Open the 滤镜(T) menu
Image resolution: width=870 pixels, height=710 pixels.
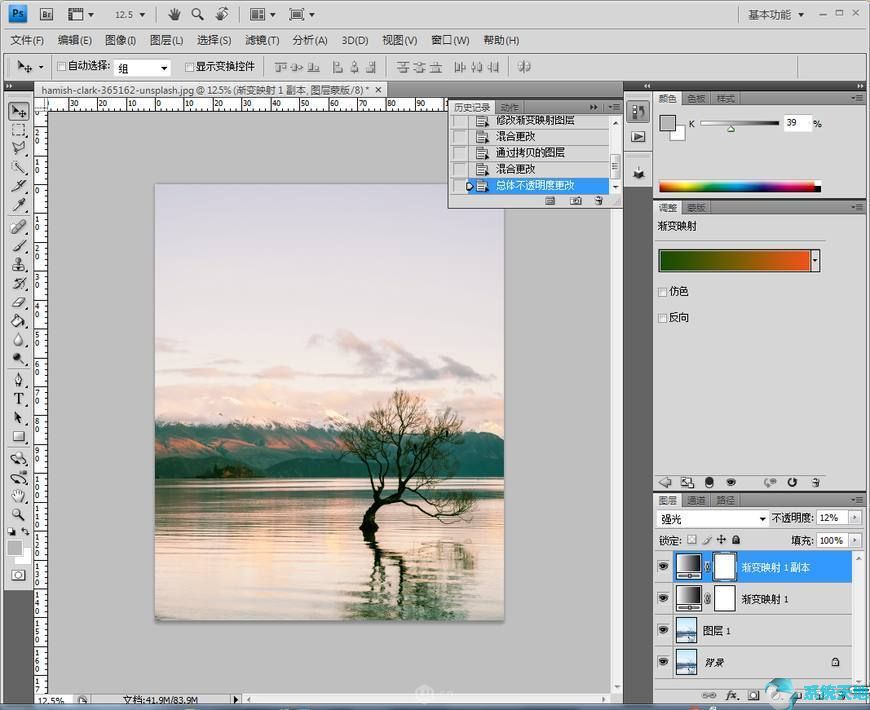262,40
